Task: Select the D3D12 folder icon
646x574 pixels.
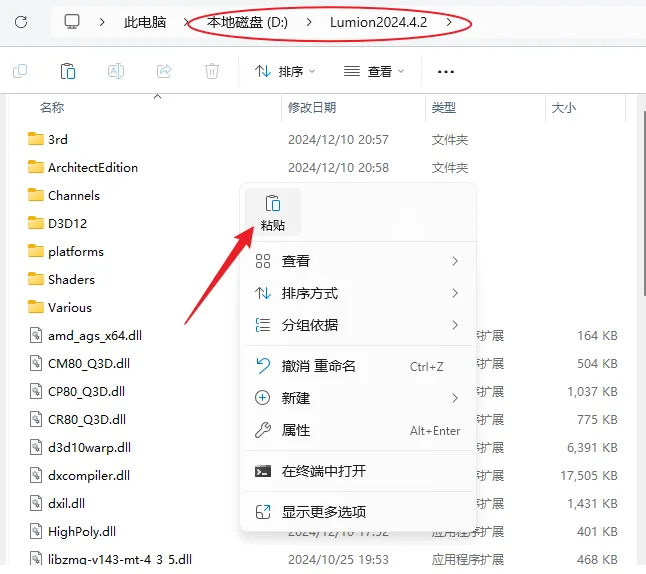Action: click(x=36, y=223)
